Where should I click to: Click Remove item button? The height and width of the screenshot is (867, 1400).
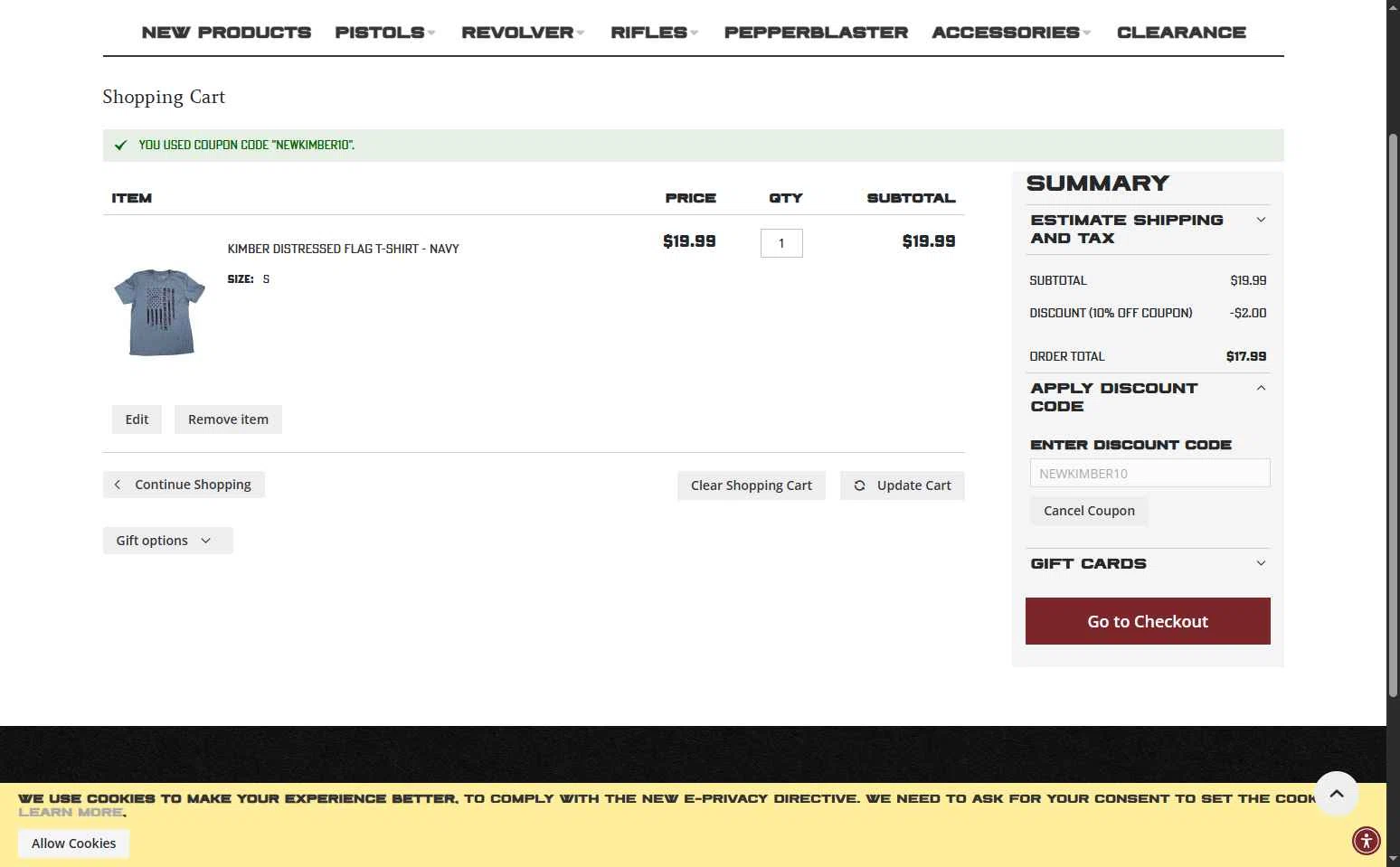pos(228,419)
